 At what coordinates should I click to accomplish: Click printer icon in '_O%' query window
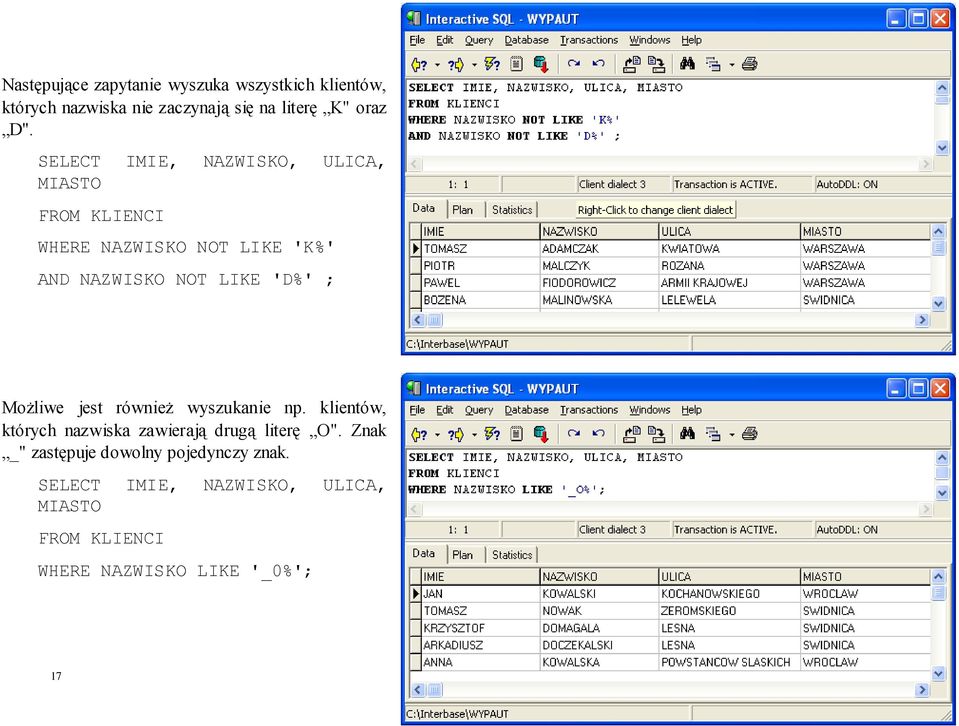749,434
